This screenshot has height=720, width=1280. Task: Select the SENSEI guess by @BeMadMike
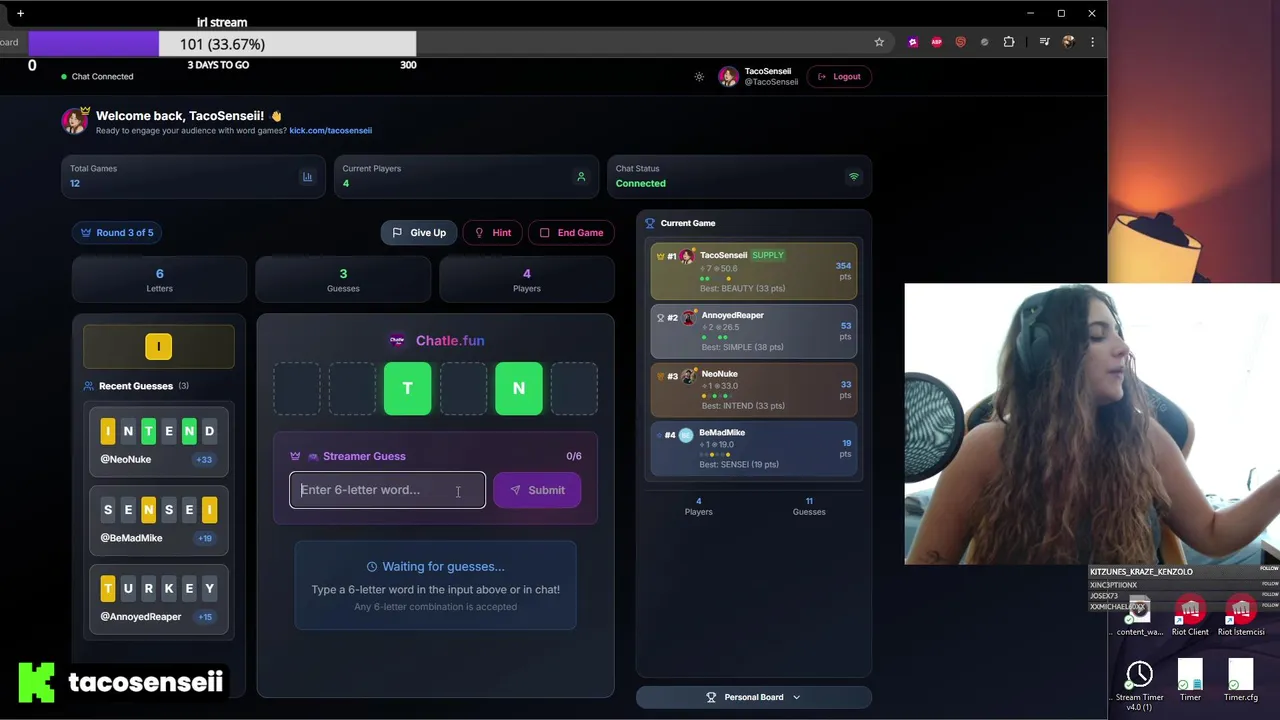(x=159, y=520)
